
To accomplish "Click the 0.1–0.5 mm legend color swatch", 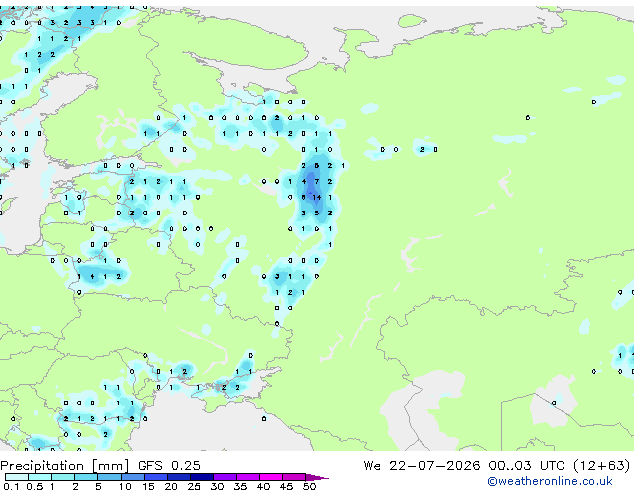I will tap(17, 477).
